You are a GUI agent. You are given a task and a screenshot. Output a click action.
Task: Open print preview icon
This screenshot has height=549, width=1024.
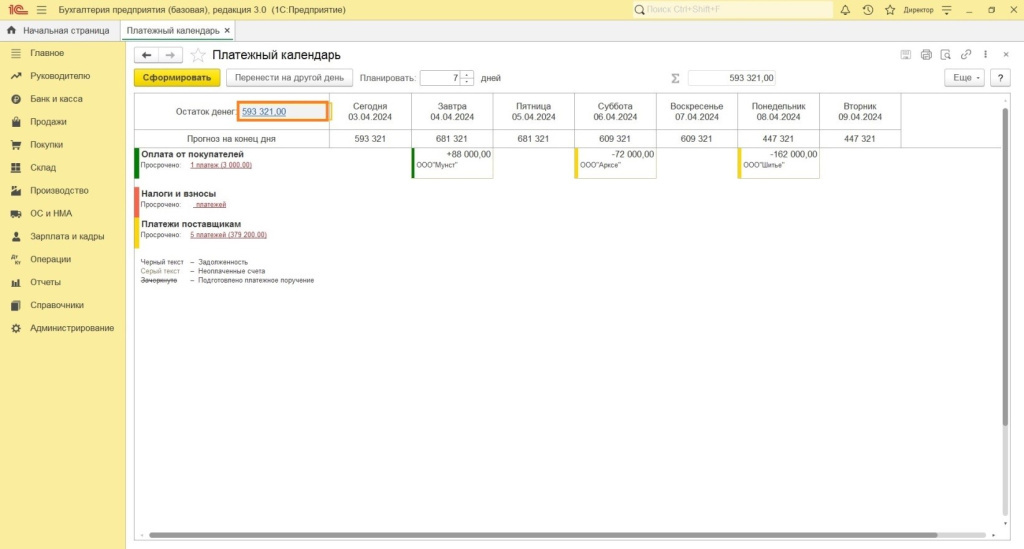946,54
